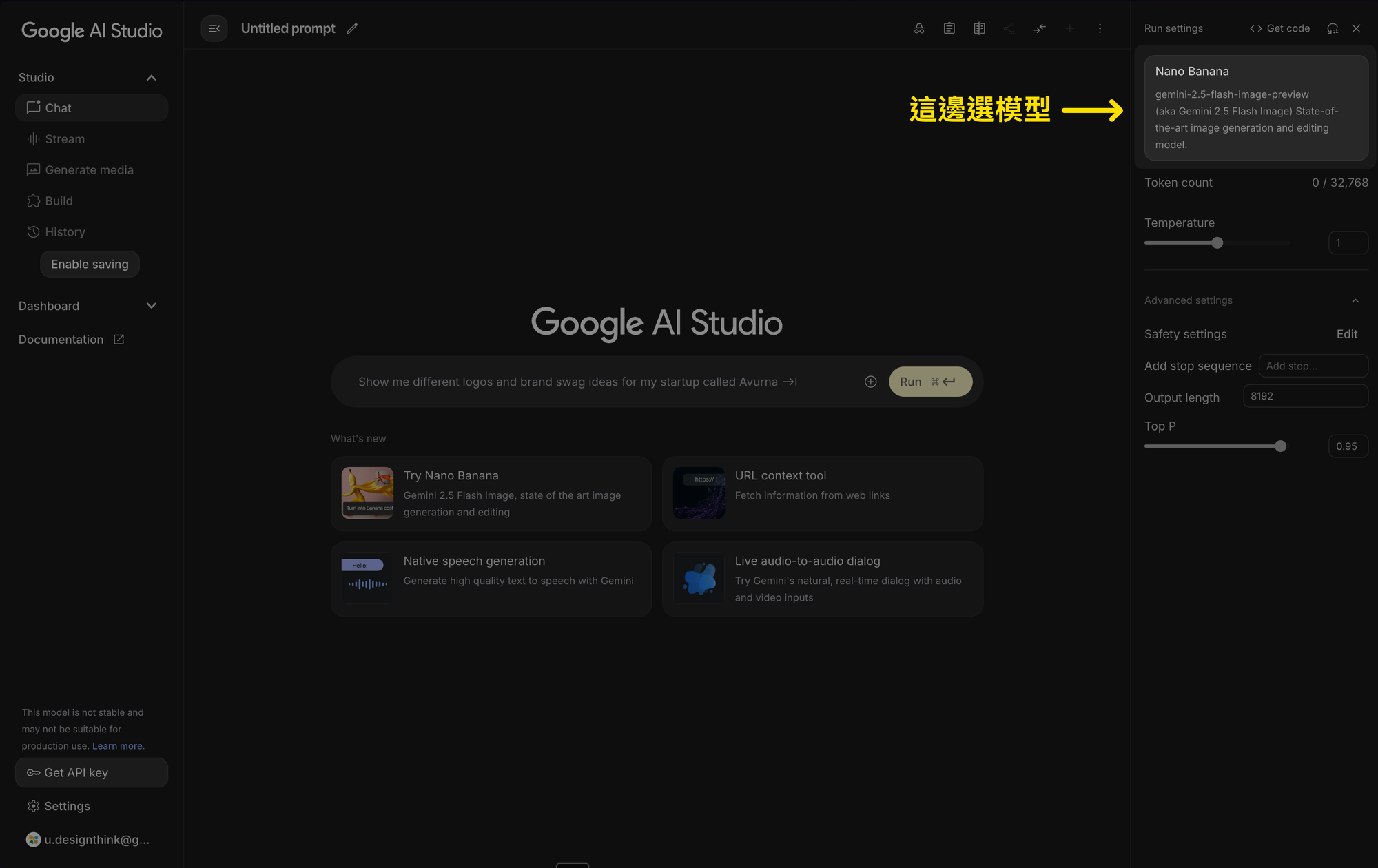Screen dimensions: 1378x868
Task: Open the URL context tool card
Action: [823, 494]
